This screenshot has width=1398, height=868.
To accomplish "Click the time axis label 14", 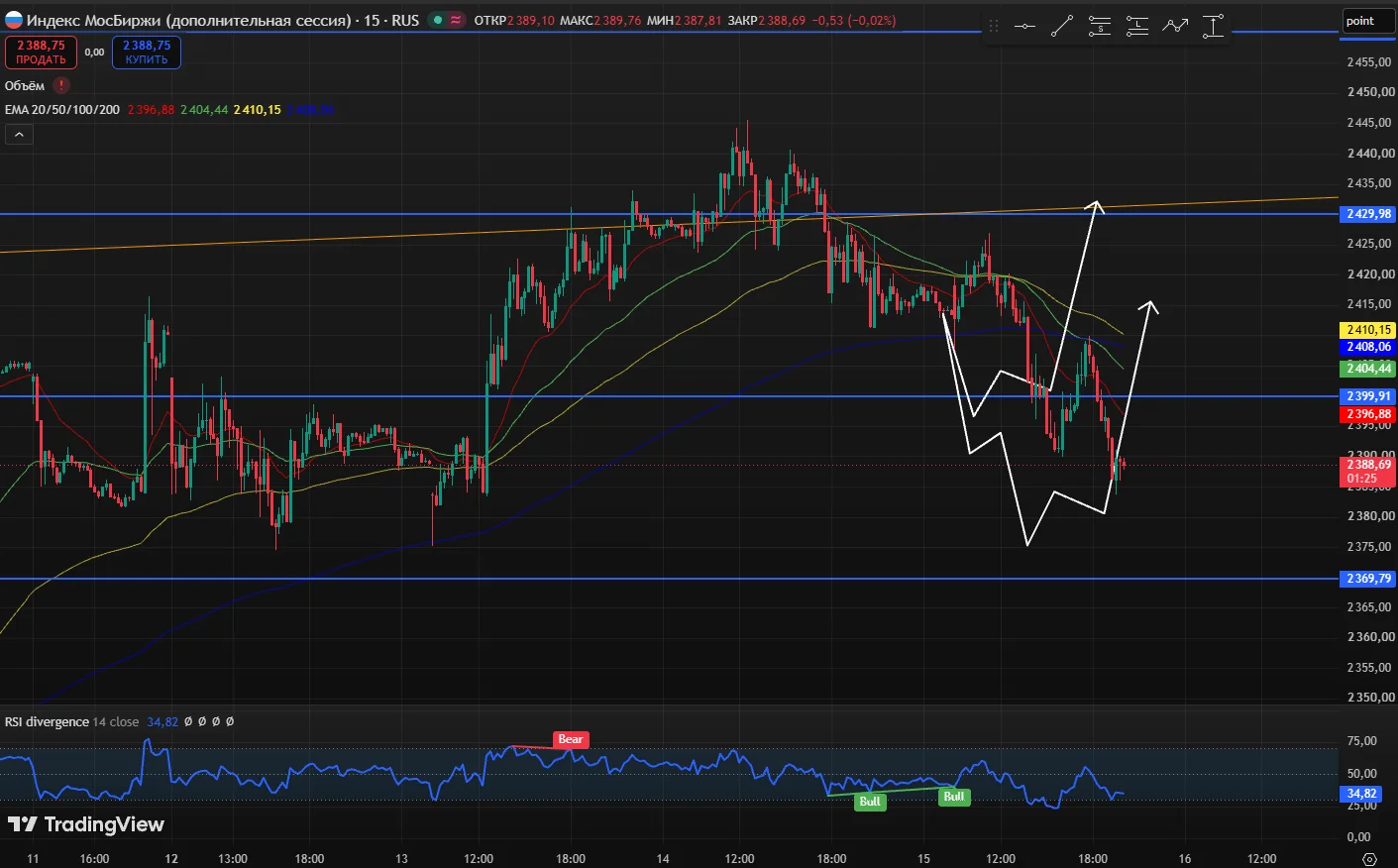I will [663, 859].
